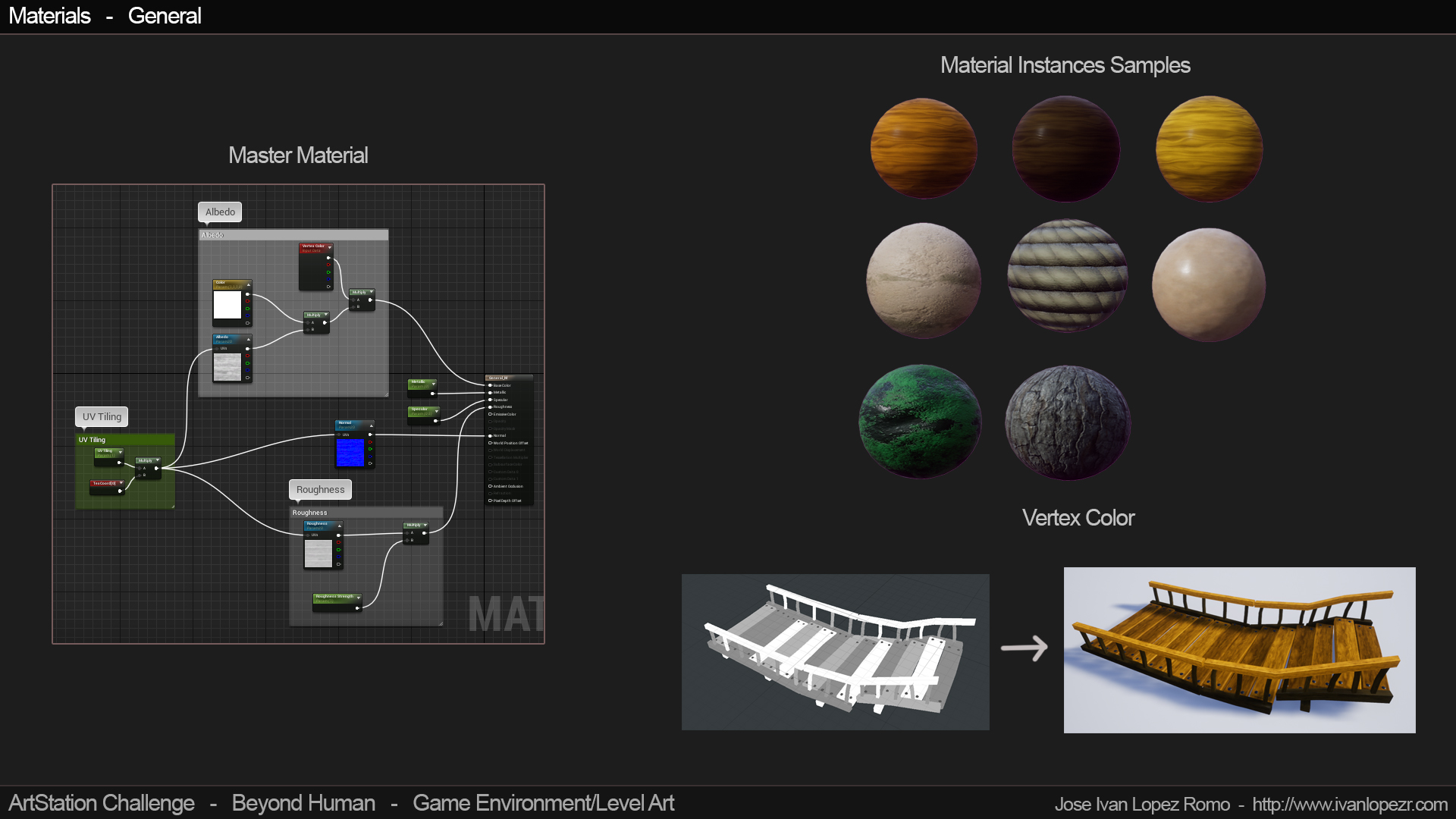Select the UV Tiling parameter node
This screenshot has height=819, width=1456.
point(108,457)
